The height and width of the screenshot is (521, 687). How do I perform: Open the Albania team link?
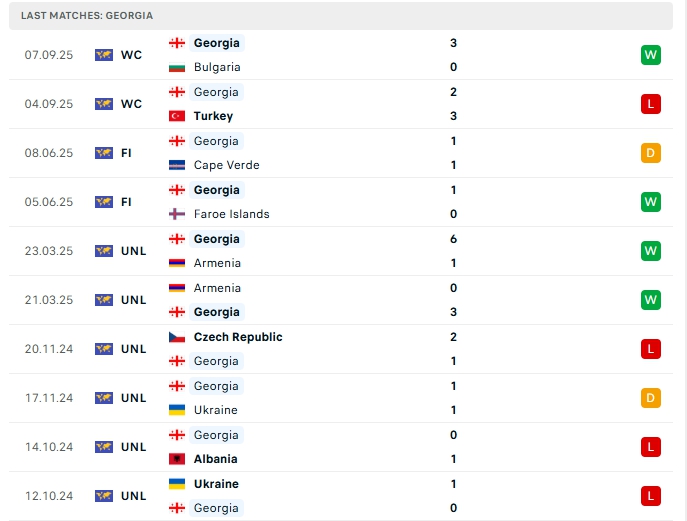[x=216, y=459]
